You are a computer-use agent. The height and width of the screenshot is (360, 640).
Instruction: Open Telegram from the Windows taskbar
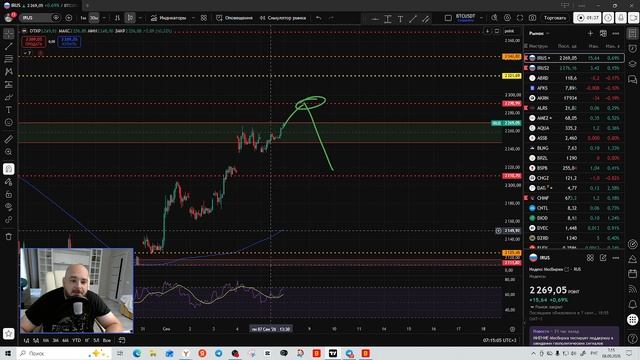[219, 353]
